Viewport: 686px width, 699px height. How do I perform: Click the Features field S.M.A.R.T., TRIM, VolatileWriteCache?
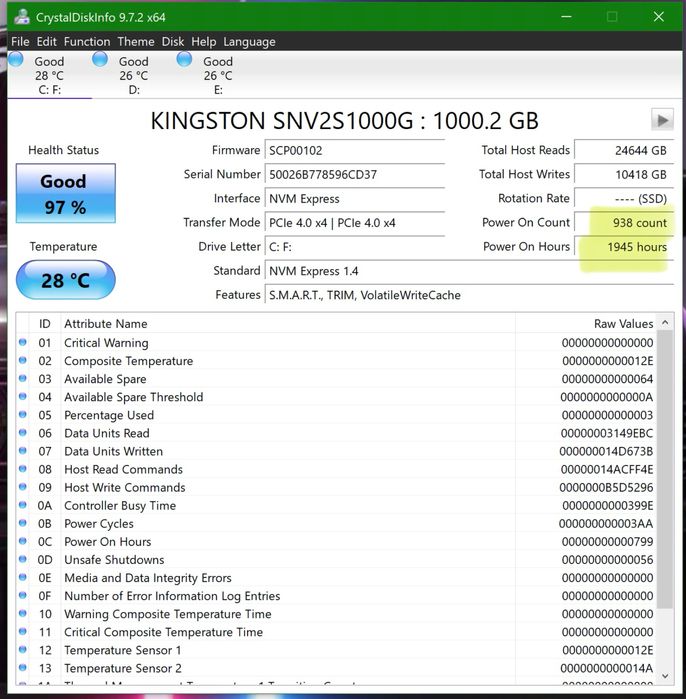click(x=469, y=295)
